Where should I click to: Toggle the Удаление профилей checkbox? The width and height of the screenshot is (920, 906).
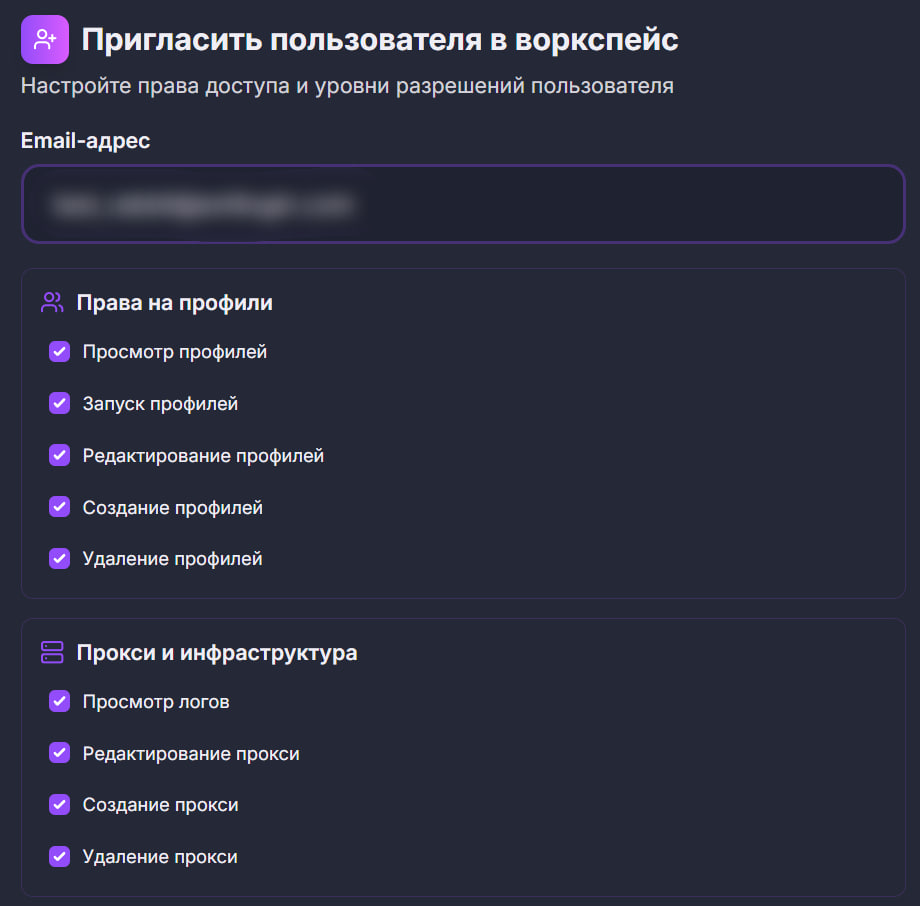click(59, 559)
